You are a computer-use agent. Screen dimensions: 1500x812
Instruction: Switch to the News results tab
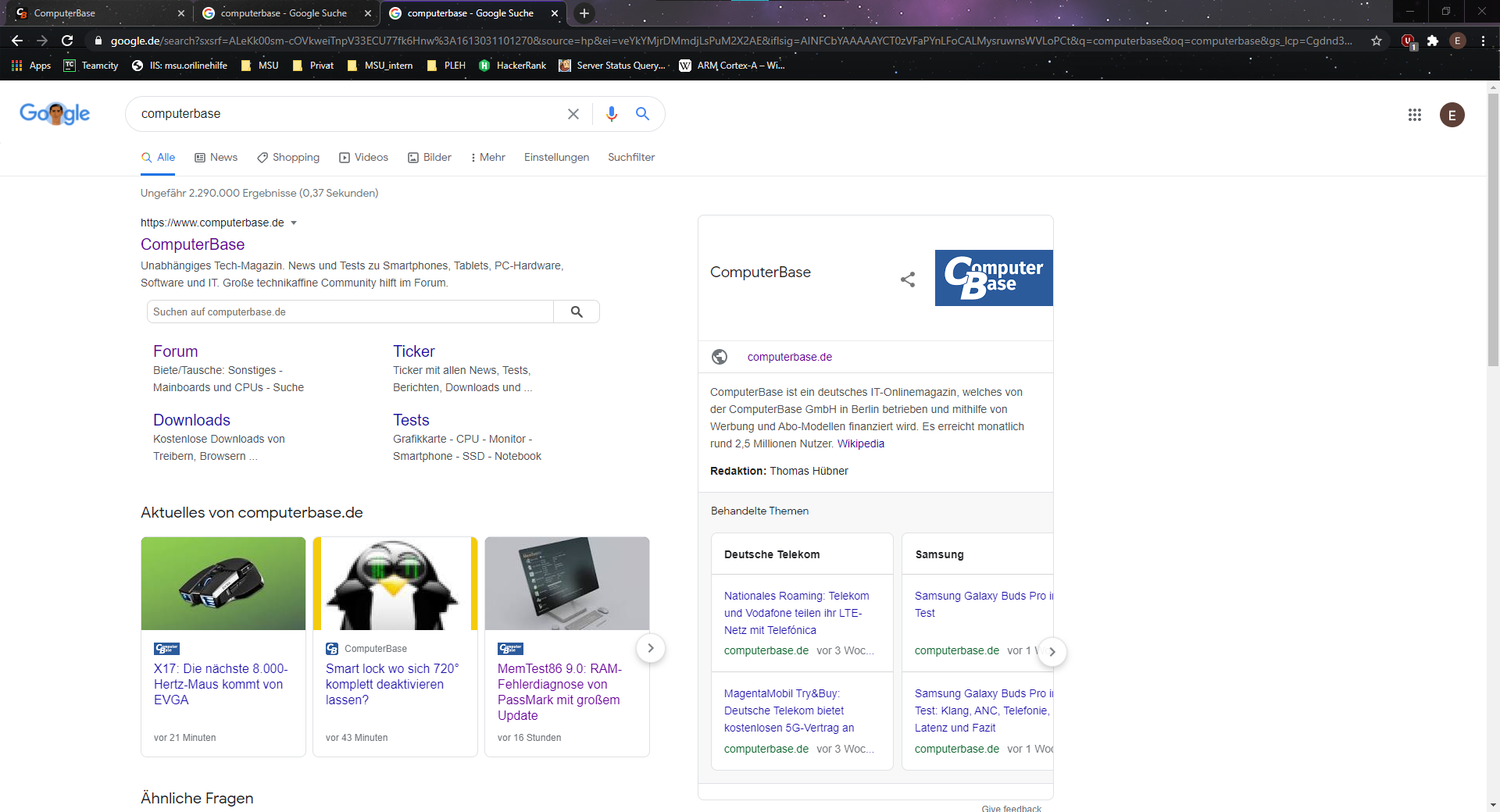tap(216, 158)
